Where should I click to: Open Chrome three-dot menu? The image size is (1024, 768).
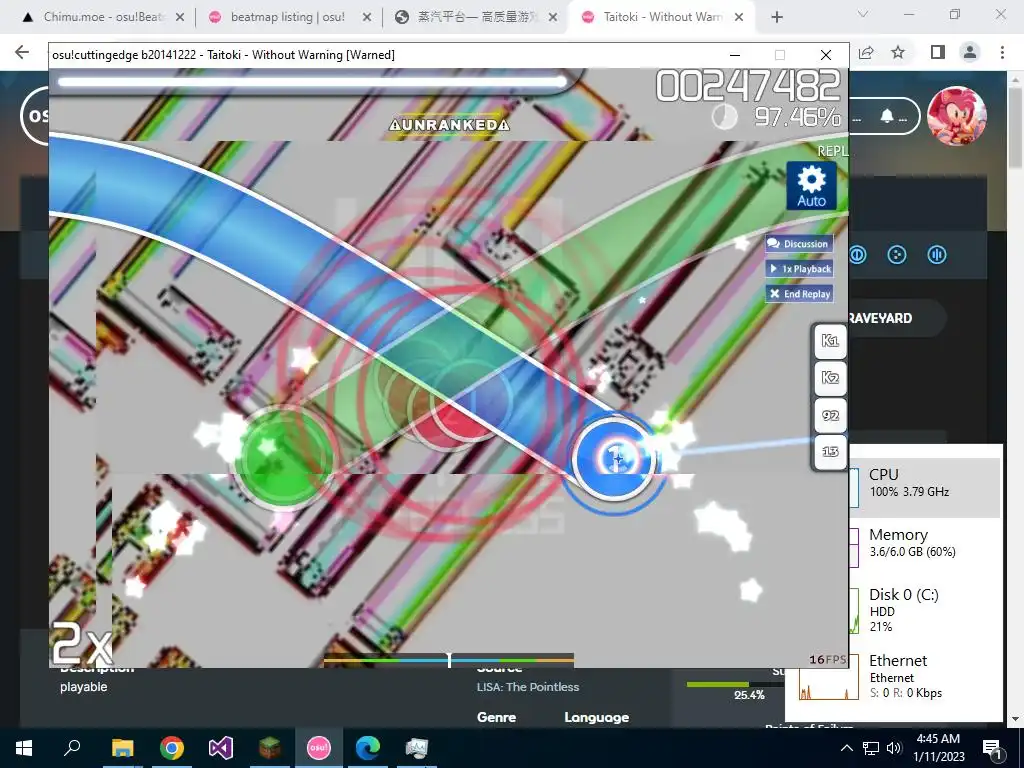point(1002,52)
